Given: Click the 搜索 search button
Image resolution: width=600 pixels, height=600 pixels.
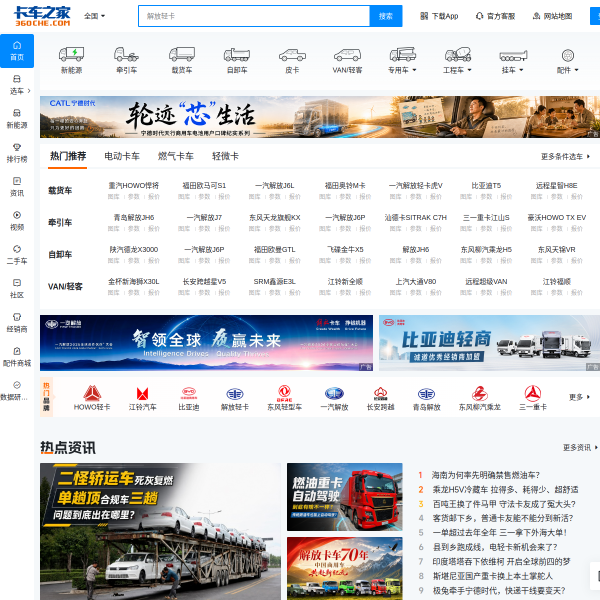Looking at the screenshot, I should (386, 16).
